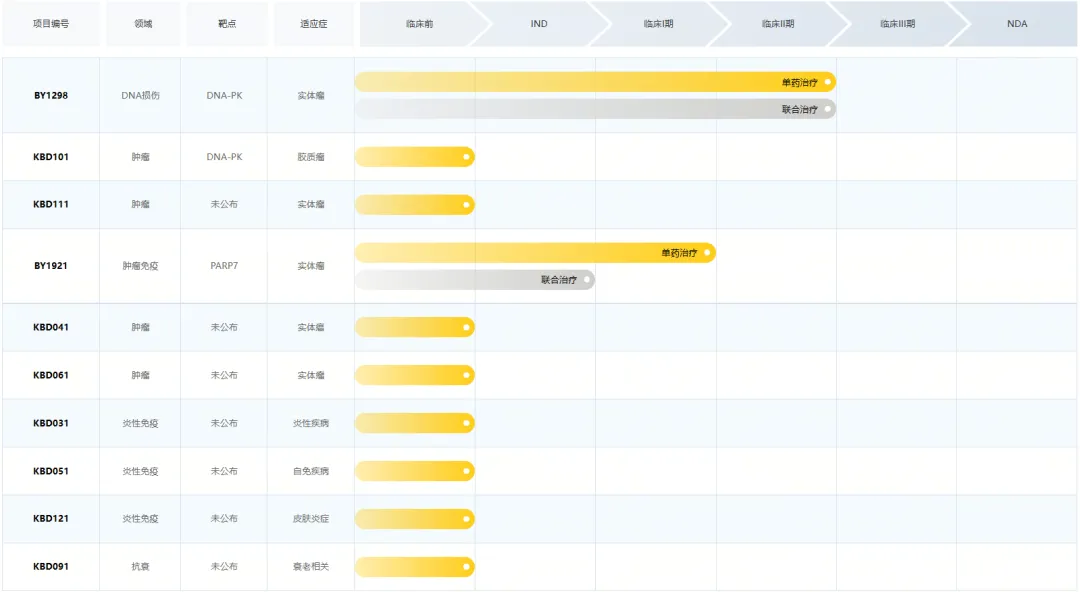Switch to the 临床I期 stage header
The image size is (1080, 592).
658,24
